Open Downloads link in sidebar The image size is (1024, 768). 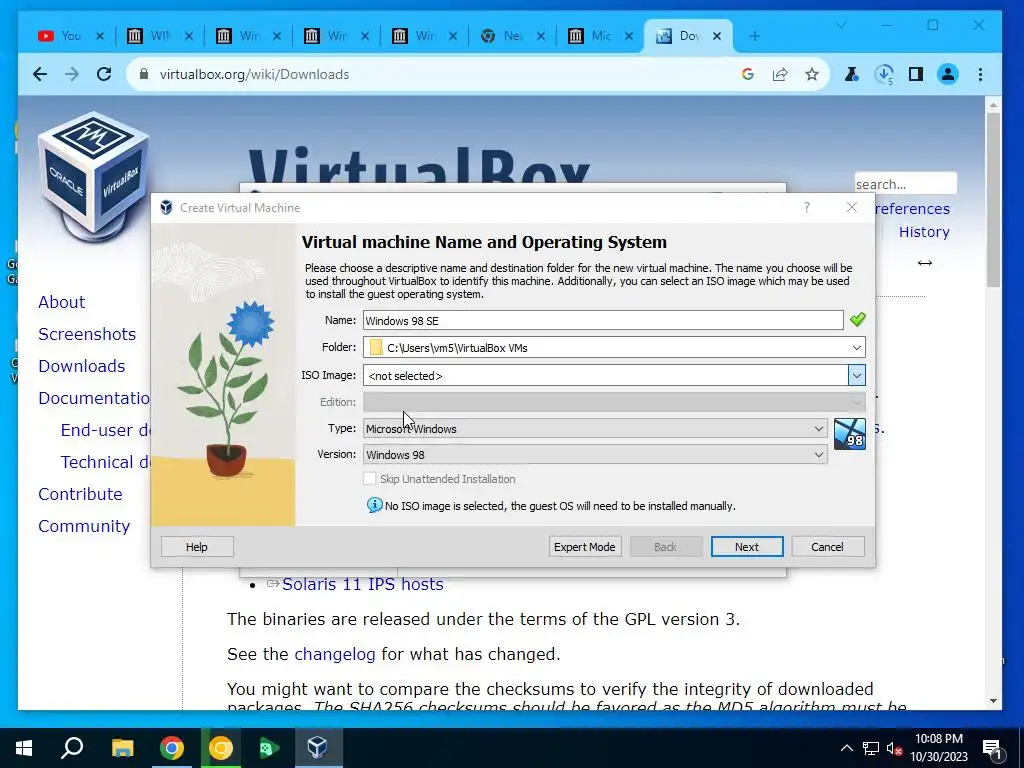pos(82,366)
